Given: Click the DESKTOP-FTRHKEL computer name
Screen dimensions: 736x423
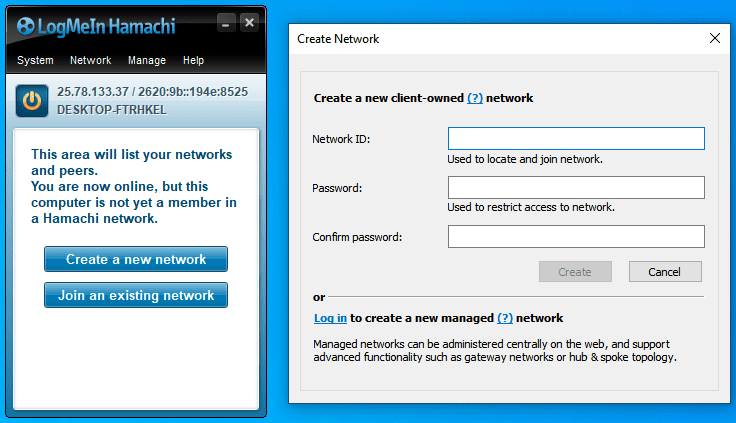Looking at the screenshot, I should (112, 108).
